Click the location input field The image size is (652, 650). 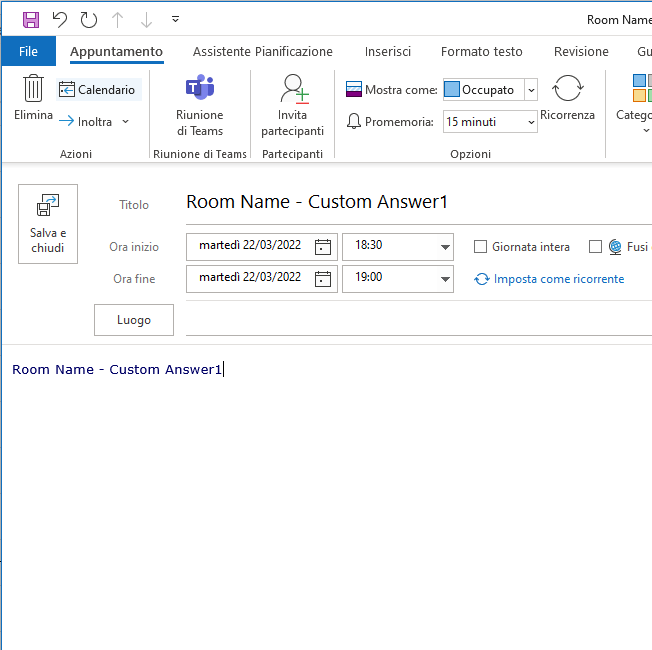click(419, 320)
